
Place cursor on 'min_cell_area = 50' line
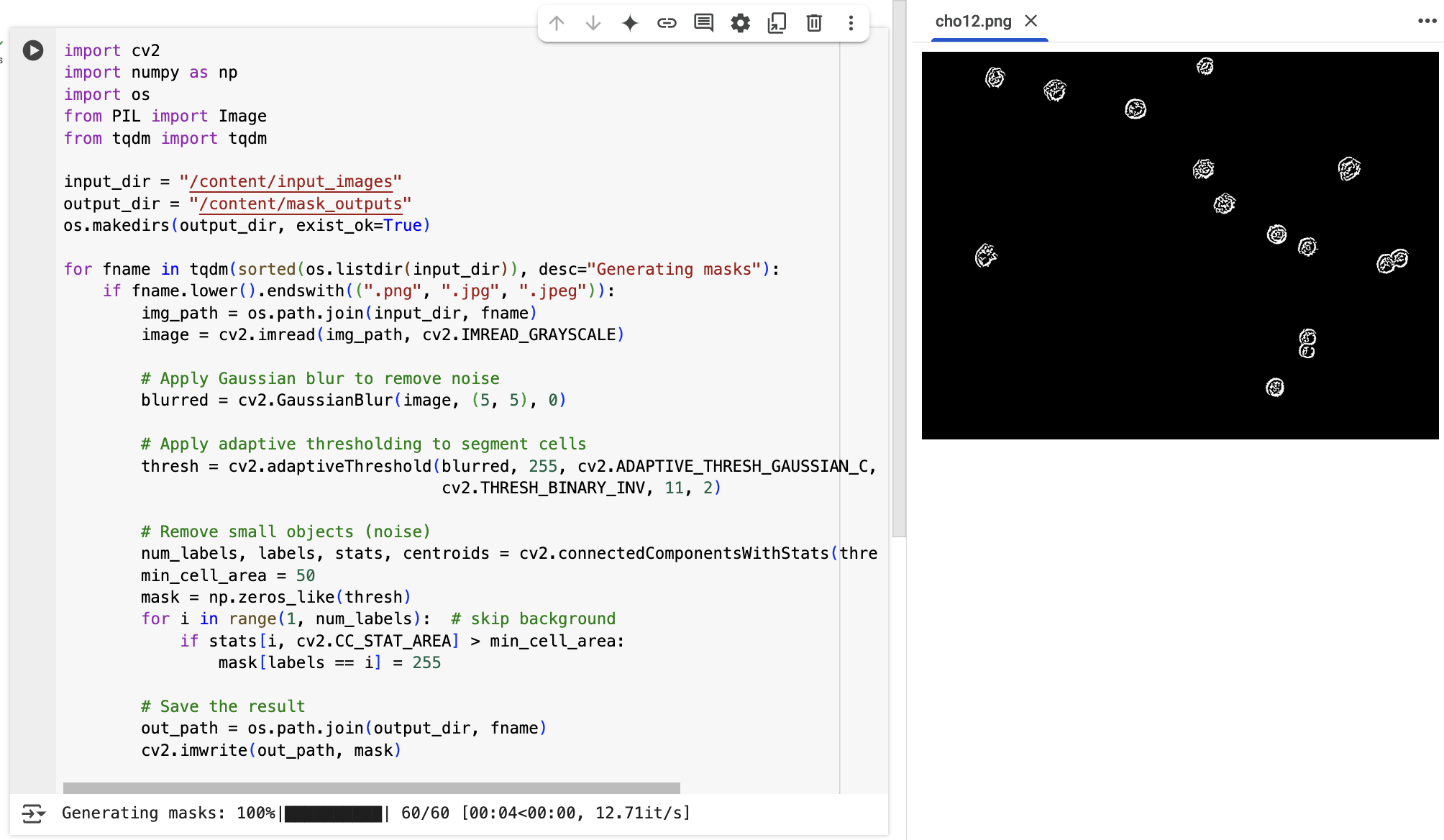point(228,576)
